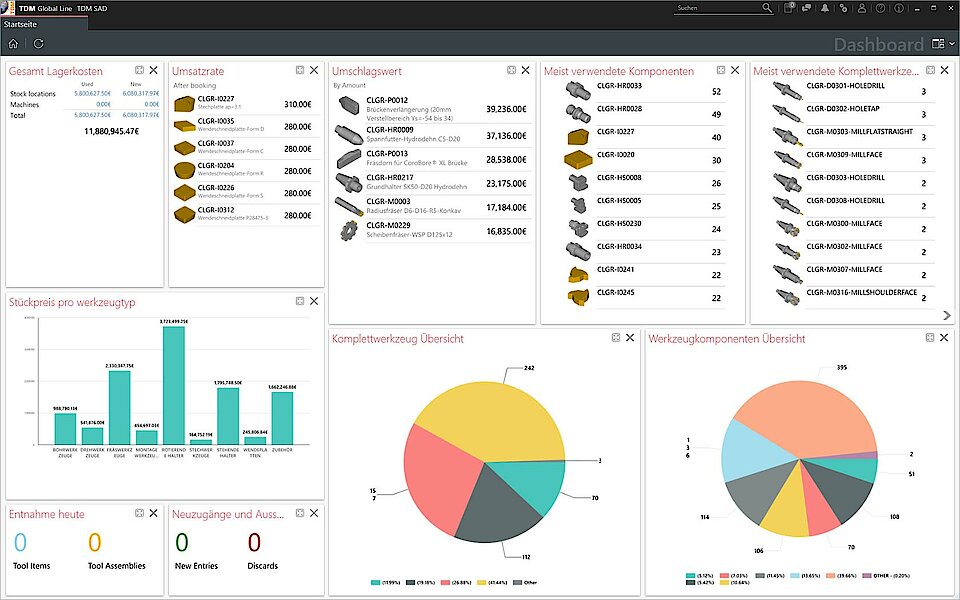The width and height of the screenshot is (960, 600).
Task: Switch to the Startseite tab
Action: click(x=23, y=23)
